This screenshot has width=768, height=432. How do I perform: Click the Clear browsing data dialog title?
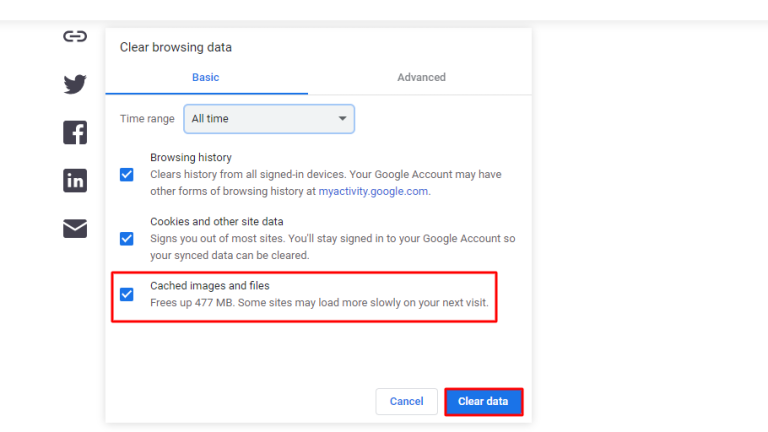[x=176, y=47]
